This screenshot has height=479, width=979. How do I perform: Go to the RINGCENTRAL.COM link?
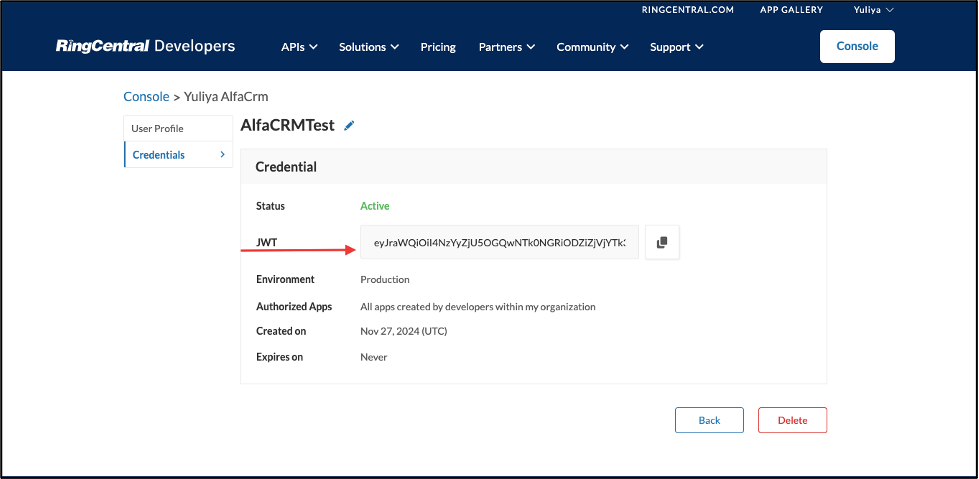[687, 9]
